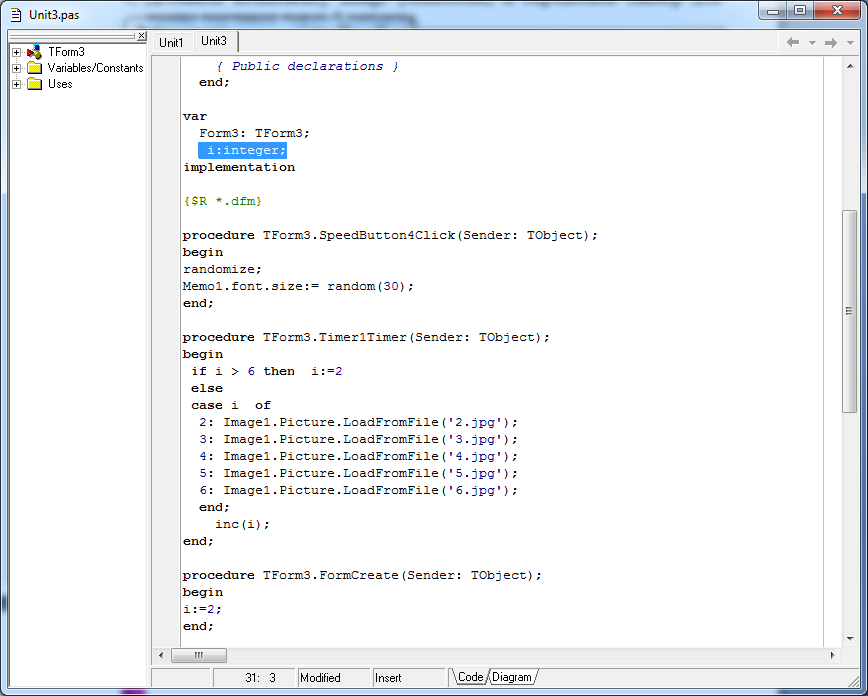Click the SpeedButton4Click procedure header
The width and height of the screenshot is (868, 696).
390,235
